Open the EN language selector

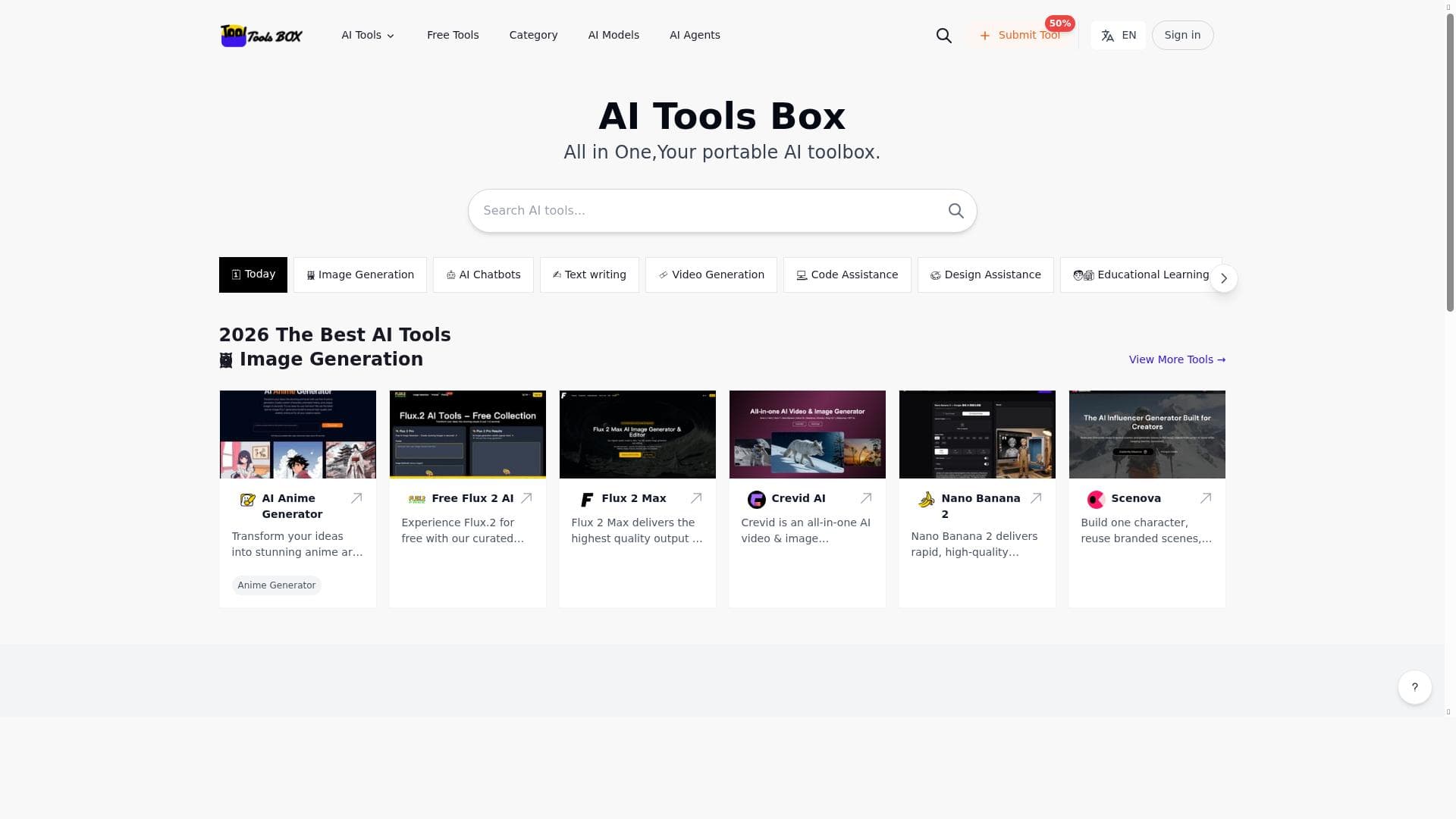[x=1118, y=36]
